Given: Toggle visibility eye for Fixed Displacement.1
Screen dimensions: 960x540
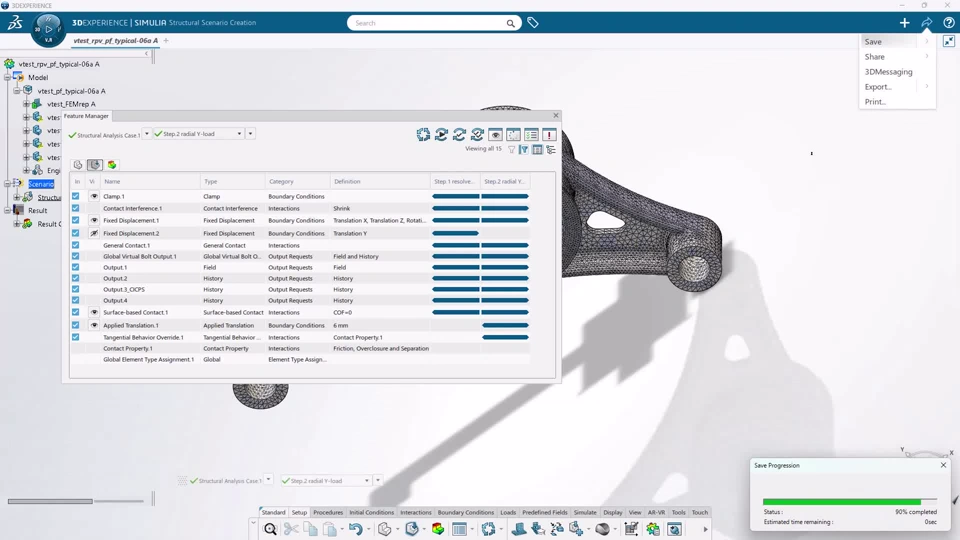Looking at the screenshot, I should (94, 220).
